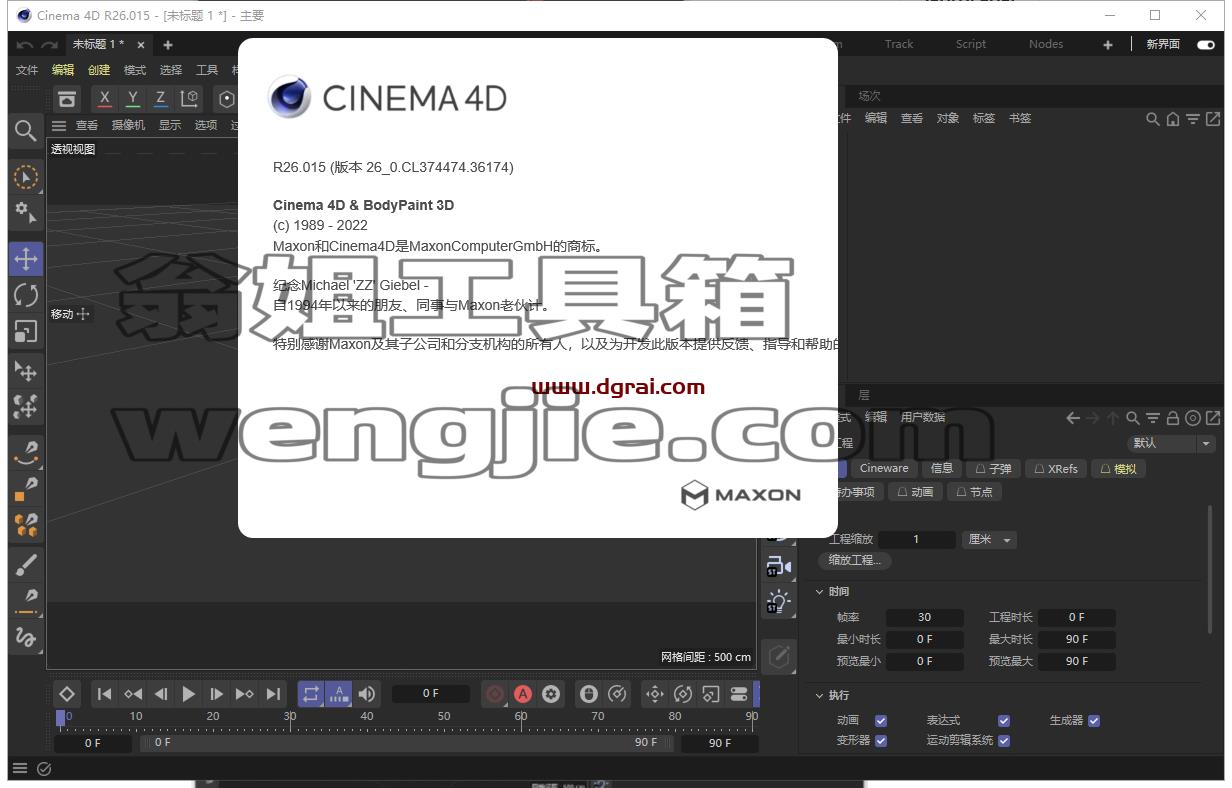Uncheck the 生成器 checkbox
This screenshot has height=788, width=1232.
pos(1094,720)
